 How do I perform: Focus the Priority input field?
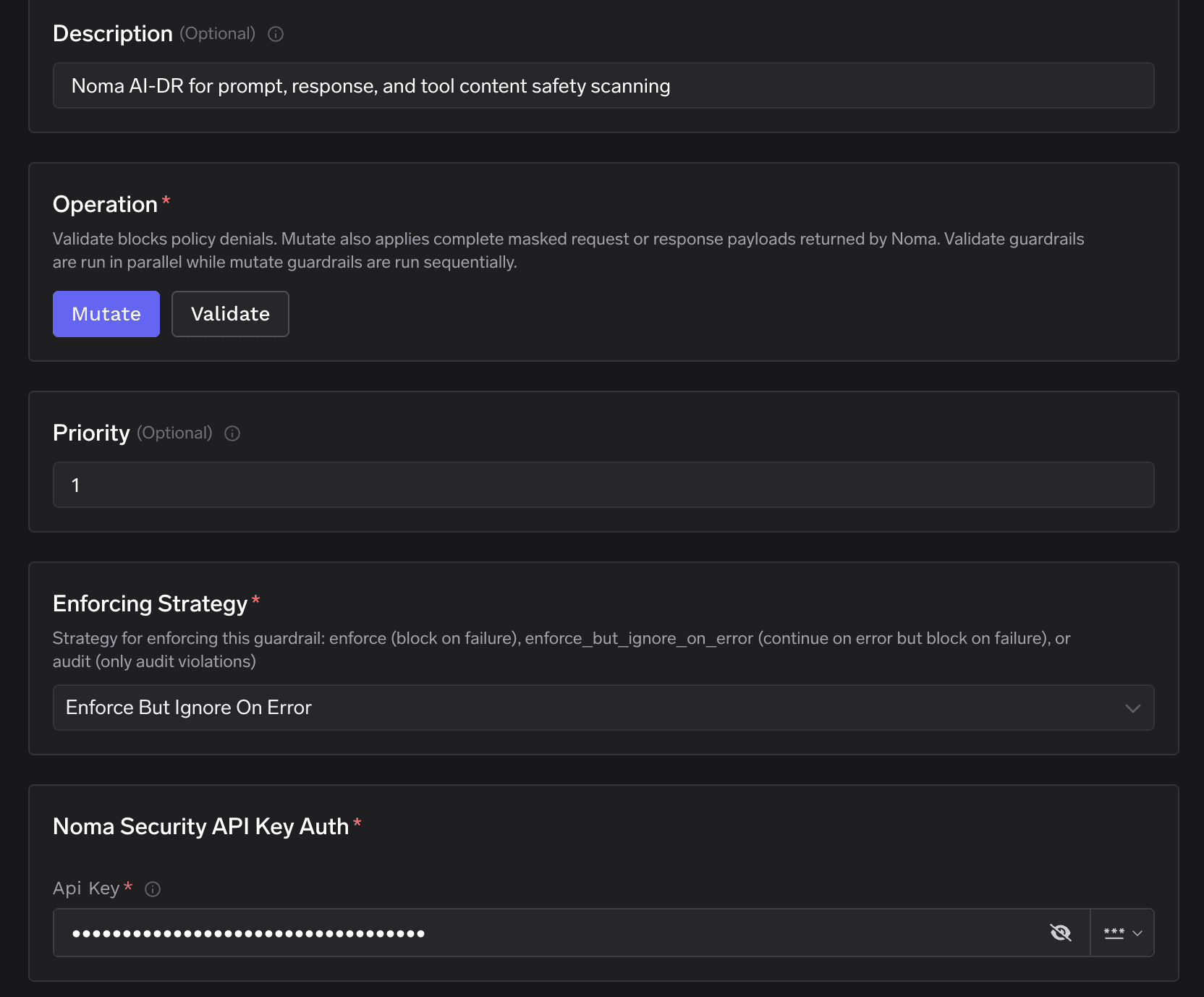603,485
